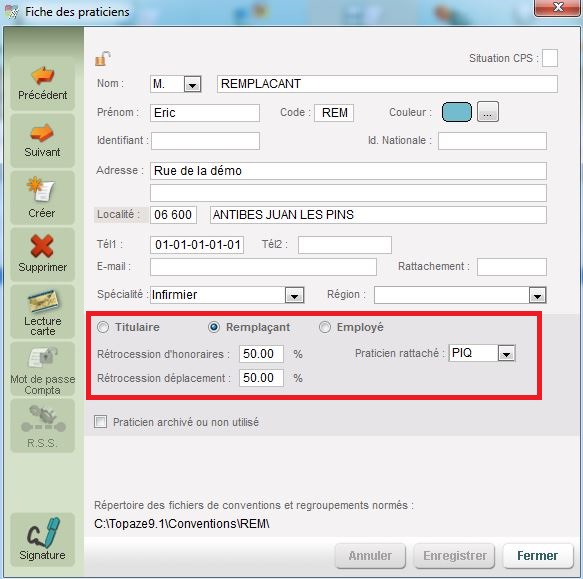The image size is (583, 579).
Task: Create a new practitioner with Créer
Action: [42, 198]
